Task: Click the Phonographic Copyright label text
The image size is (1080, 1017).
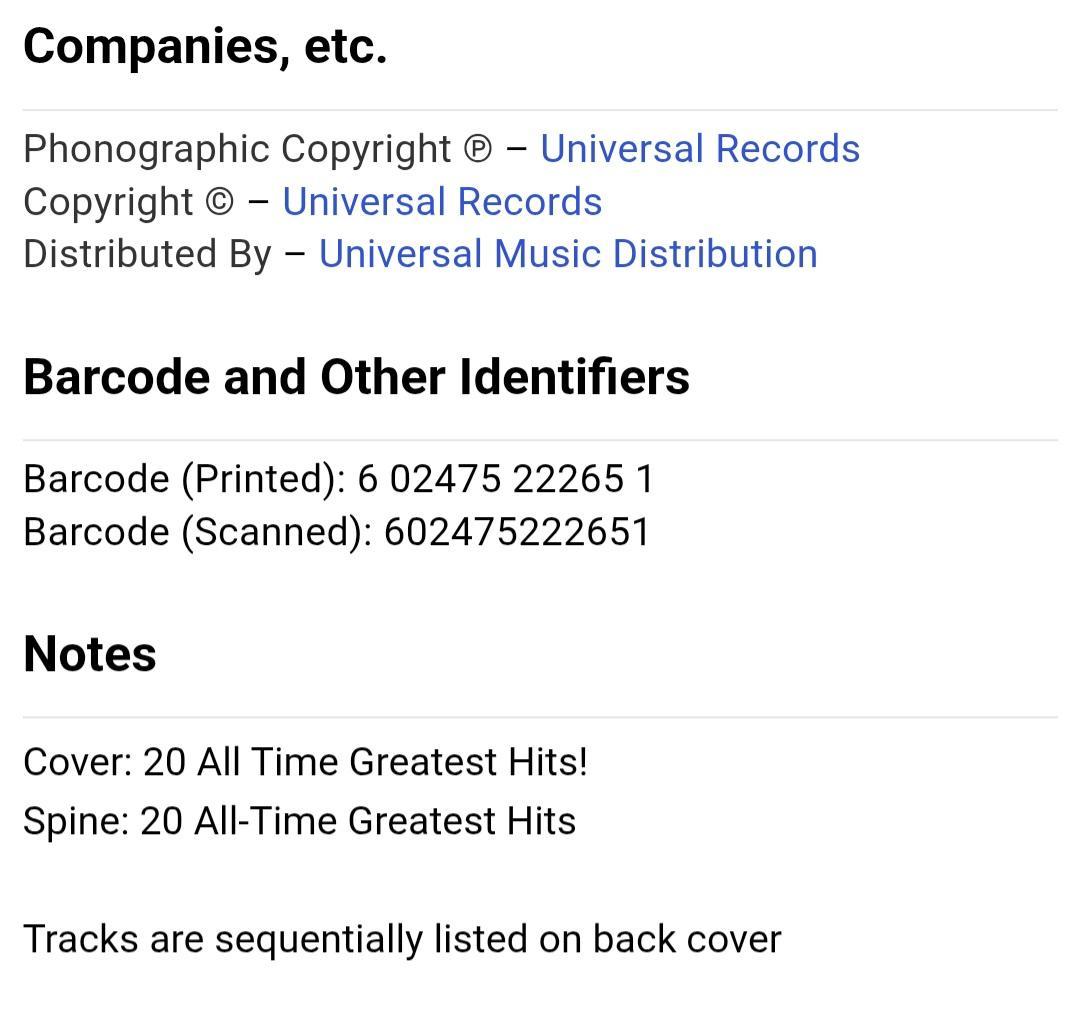Action: click(x=237, y=150)
